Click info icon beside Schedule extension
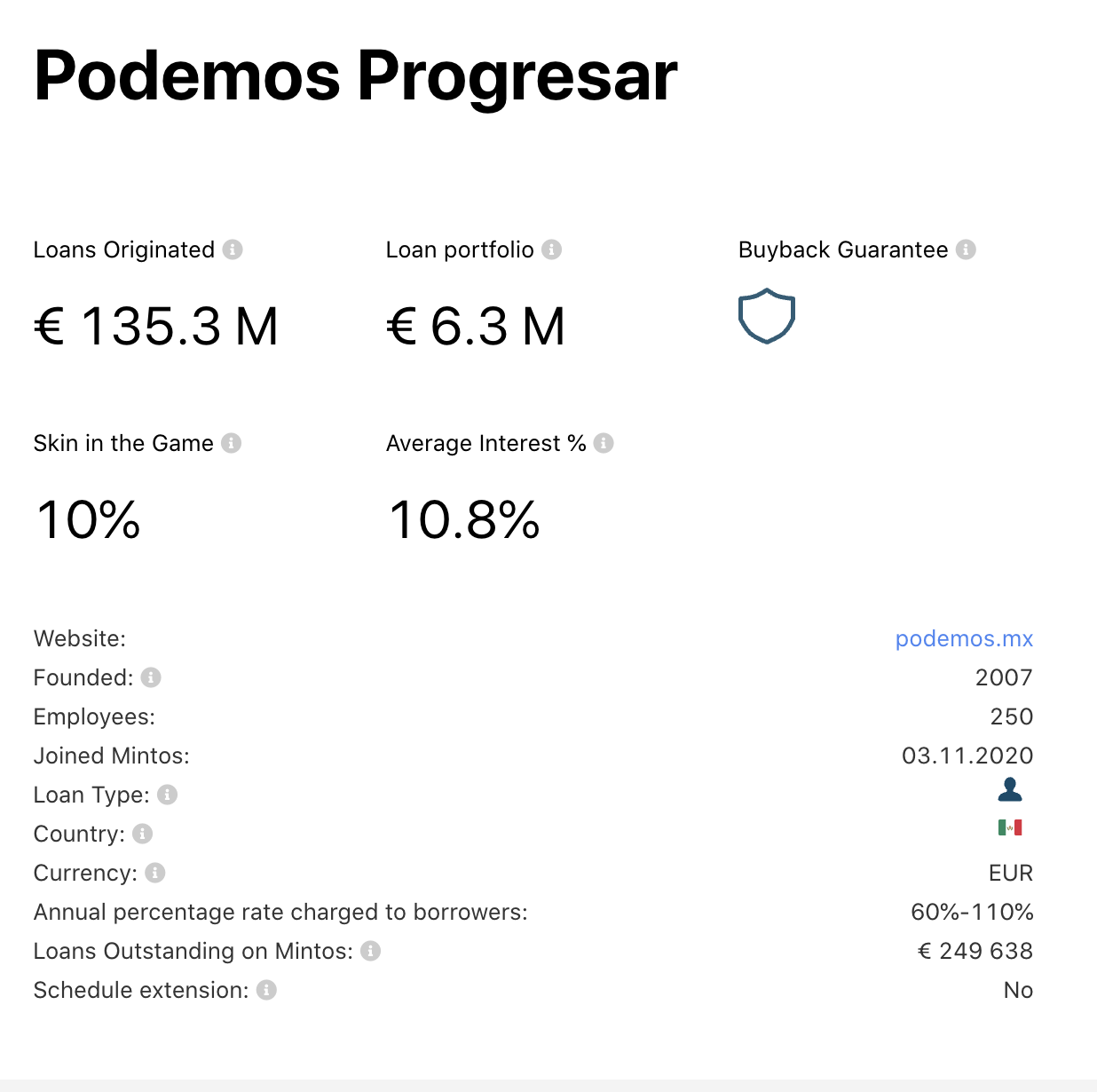Viewport: 1097px width, 1092px height. (x=266, y=990)
